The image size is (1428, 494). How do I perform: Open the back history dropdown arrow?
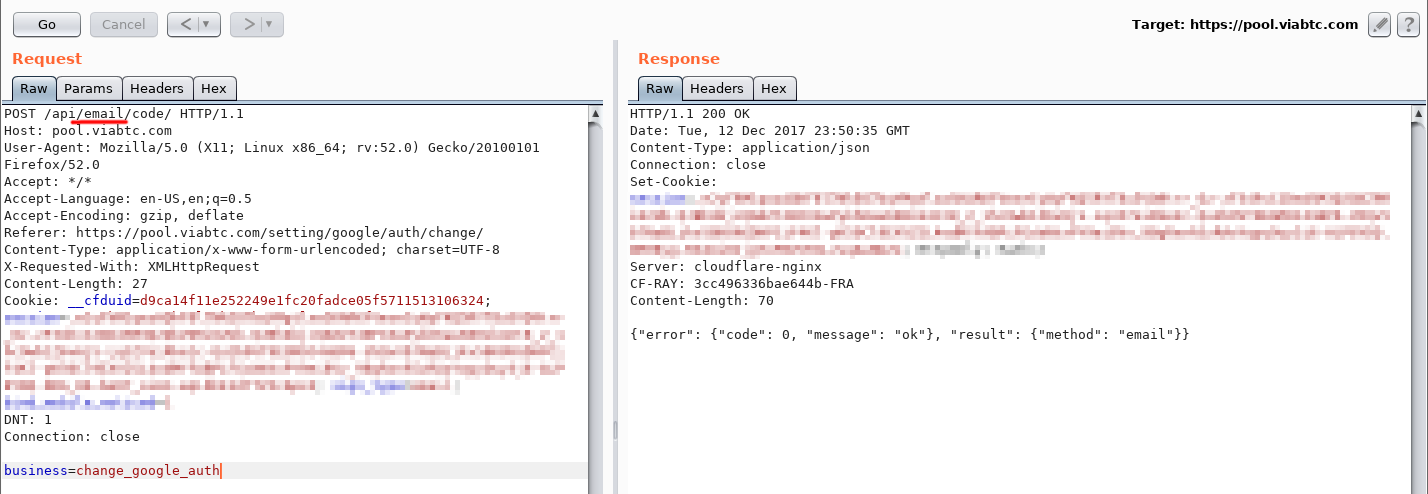(209, 24)
